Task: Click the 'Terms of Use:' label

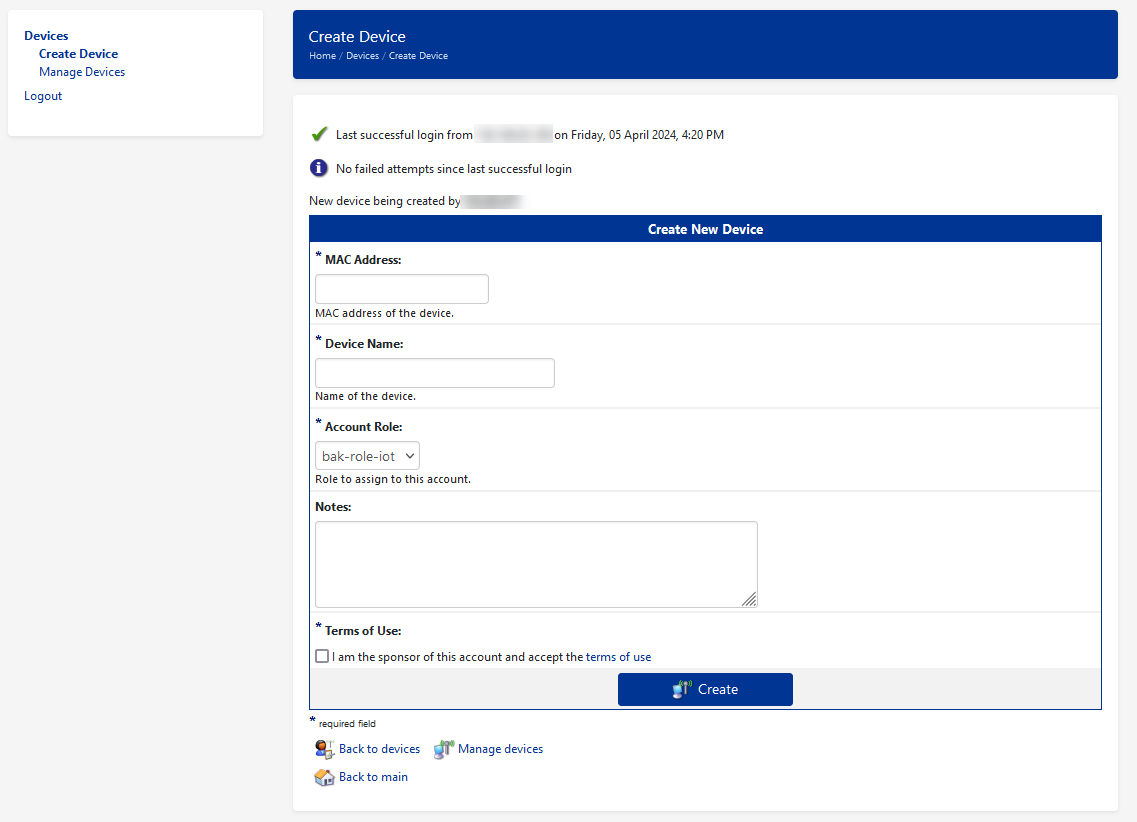Action: [x=363, y=631]
